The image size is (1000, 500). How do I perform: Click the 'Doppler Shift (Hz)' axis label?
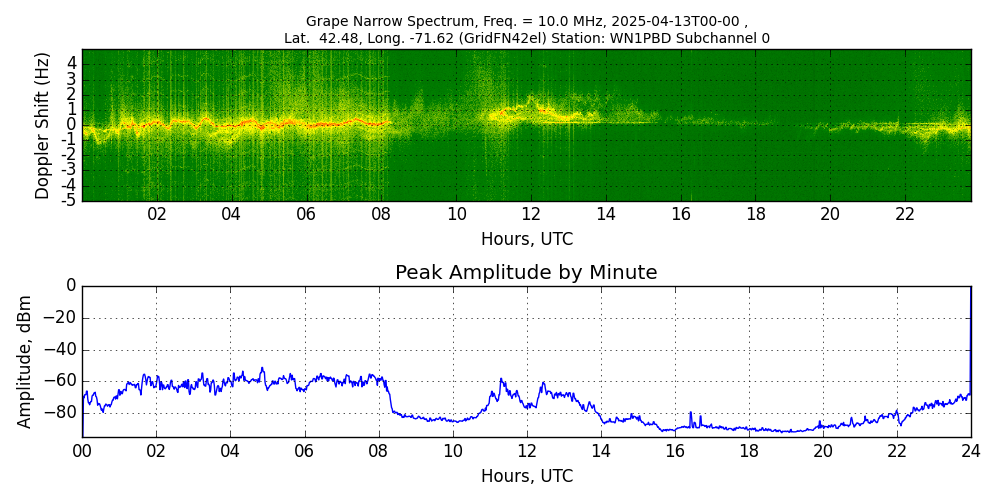tap(43, 125)
